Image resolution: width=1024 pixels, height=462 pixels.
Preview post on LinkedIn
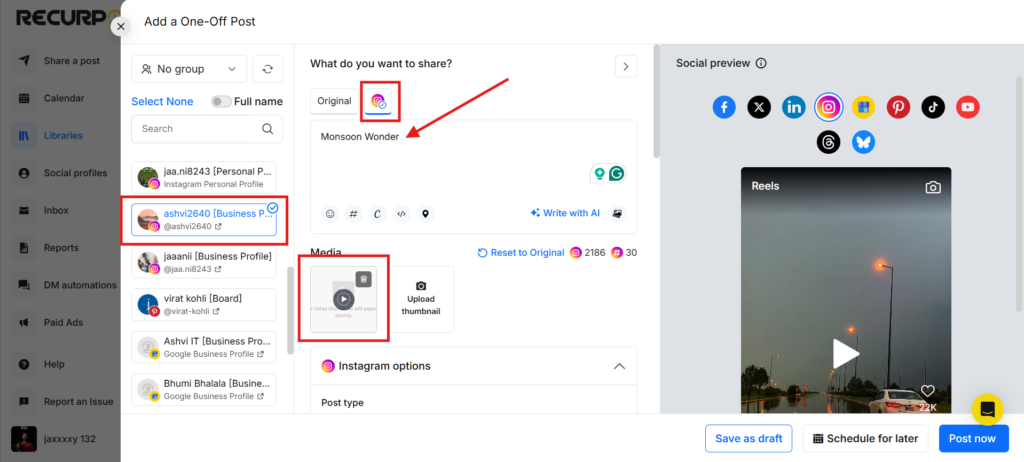click(x=793, y=107)
